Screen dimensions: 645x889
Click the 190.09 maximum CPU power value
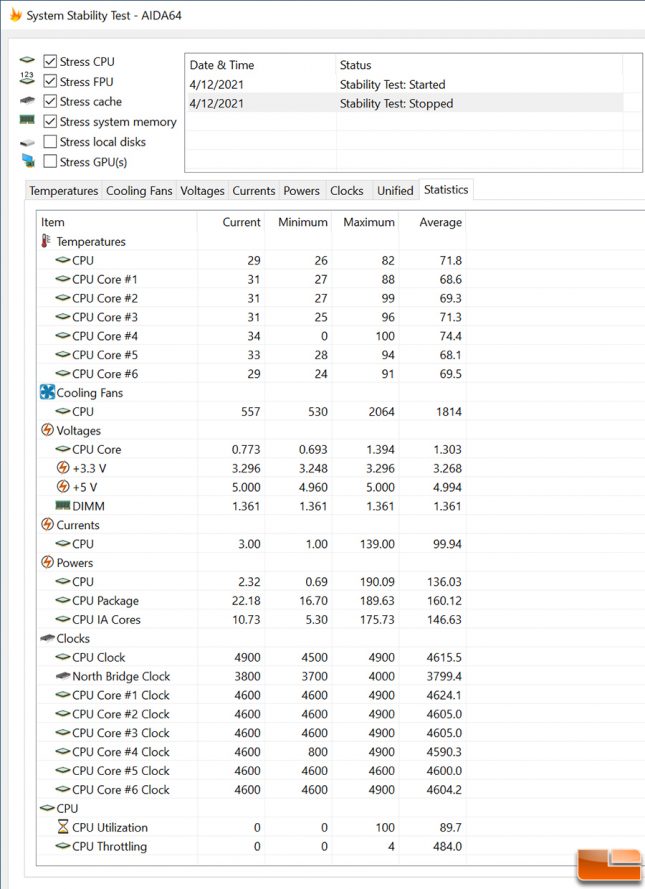[x=377, y=582]
